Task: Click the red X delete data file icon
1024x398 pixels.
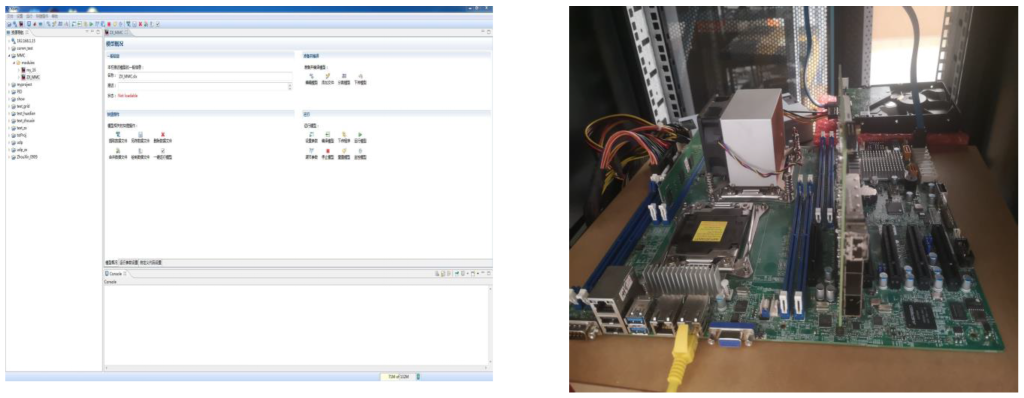Action: click(x=163, y=134)
